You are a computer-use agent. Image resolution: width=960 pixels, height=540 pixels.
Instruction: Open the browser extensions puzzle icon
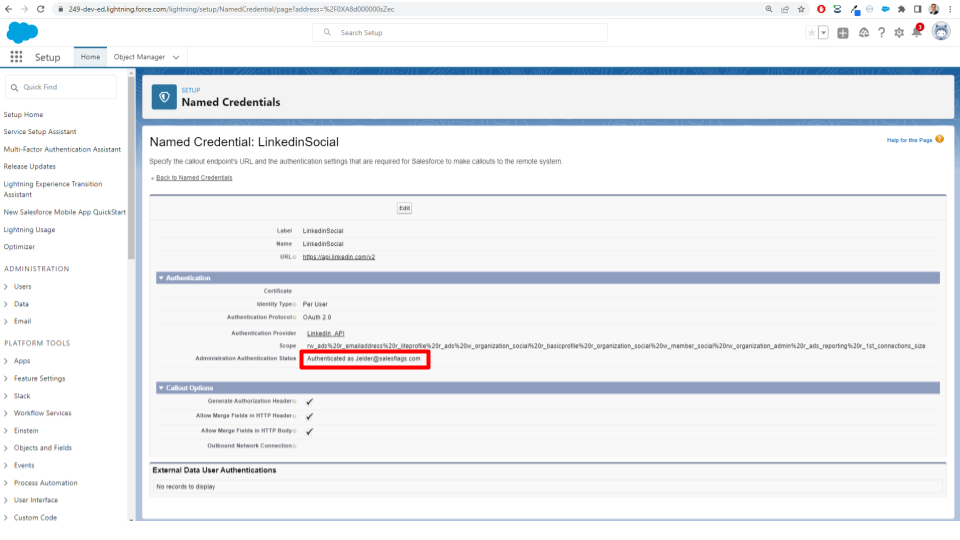pos(901,9)
